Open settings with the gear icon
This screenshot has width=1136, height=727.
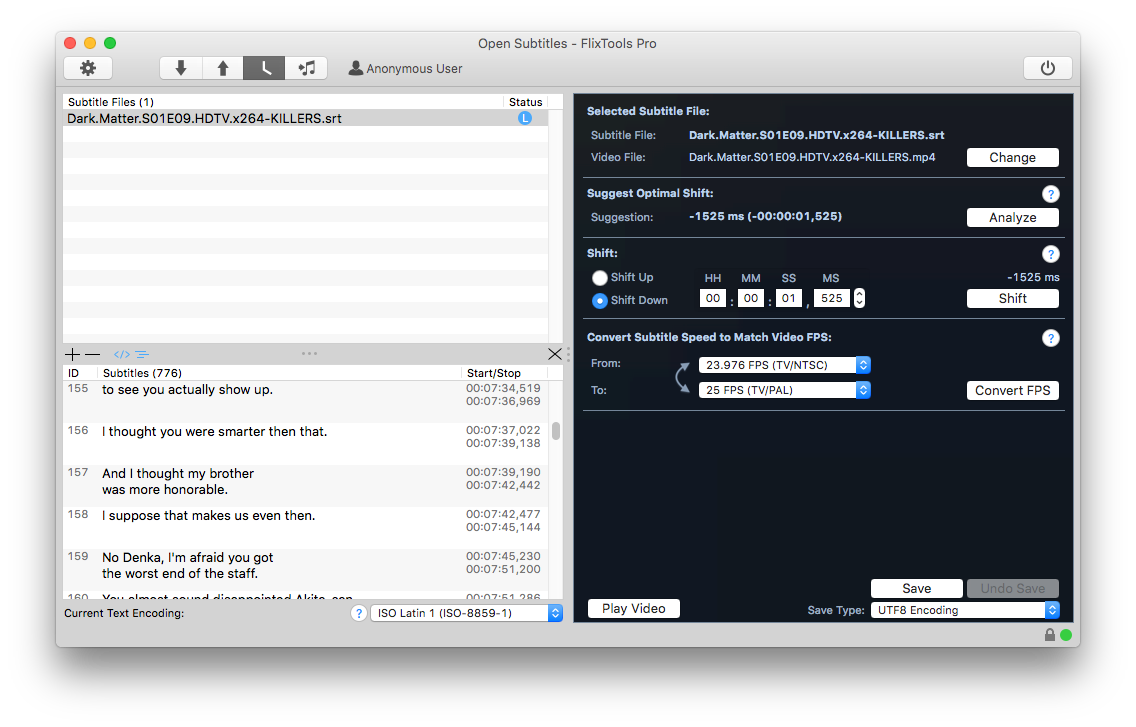88,68
